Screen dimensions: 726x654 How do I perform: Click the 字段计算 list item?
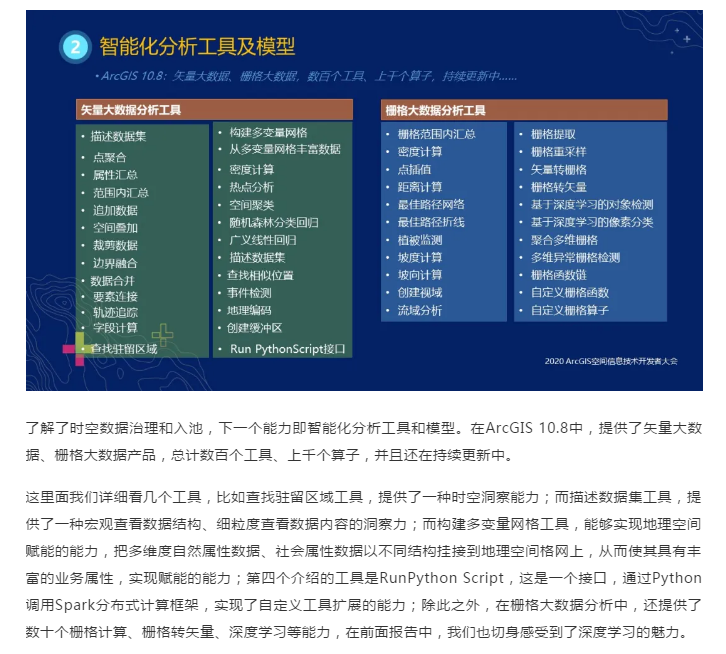click(115, 328)
